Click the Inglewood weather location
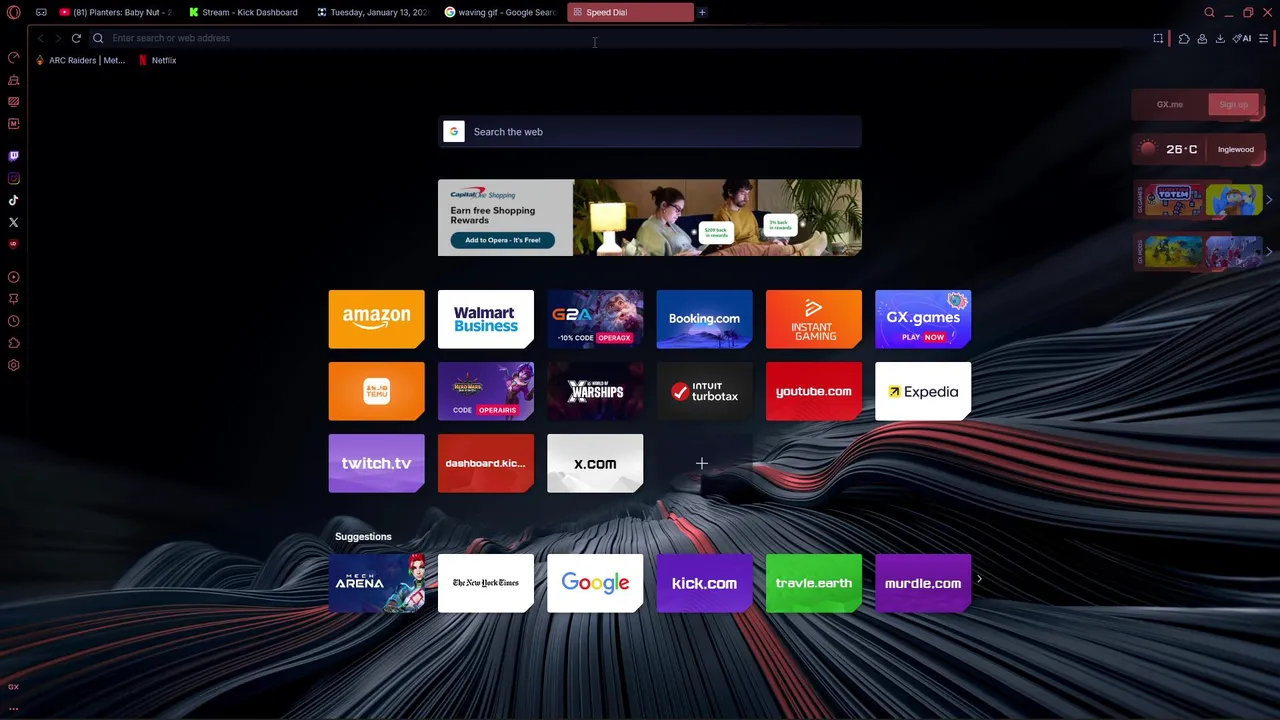 click(x=1235, y=149)
